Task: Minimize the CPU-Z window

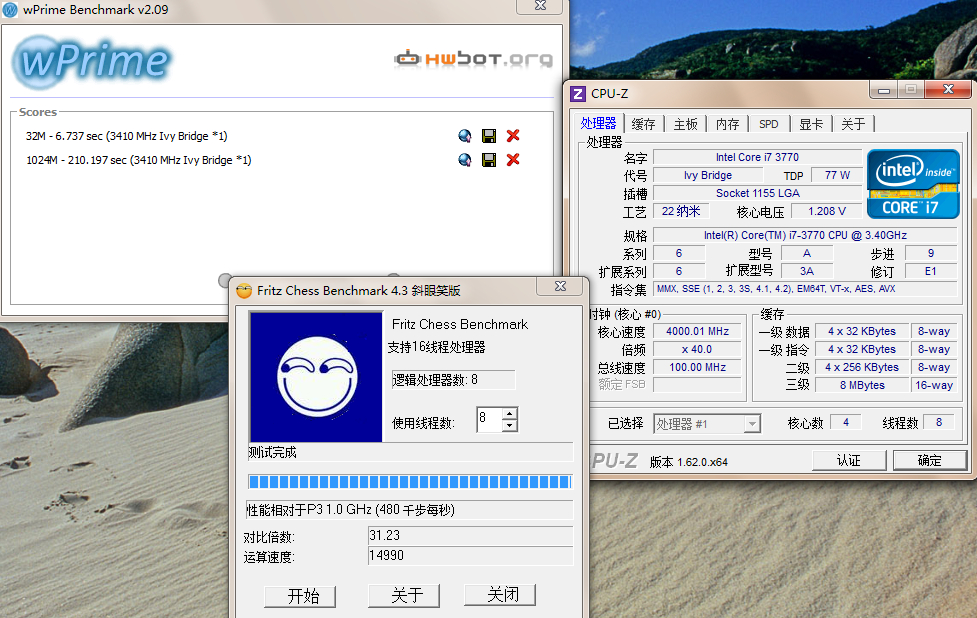Action: [x=884, y=91]
